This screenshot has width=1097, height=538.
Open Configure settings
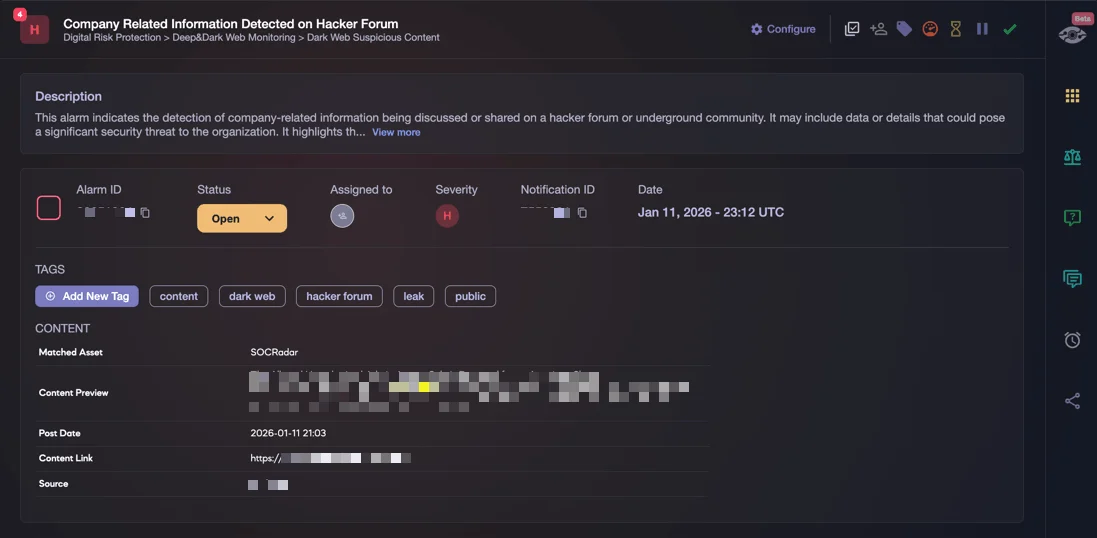783,29
